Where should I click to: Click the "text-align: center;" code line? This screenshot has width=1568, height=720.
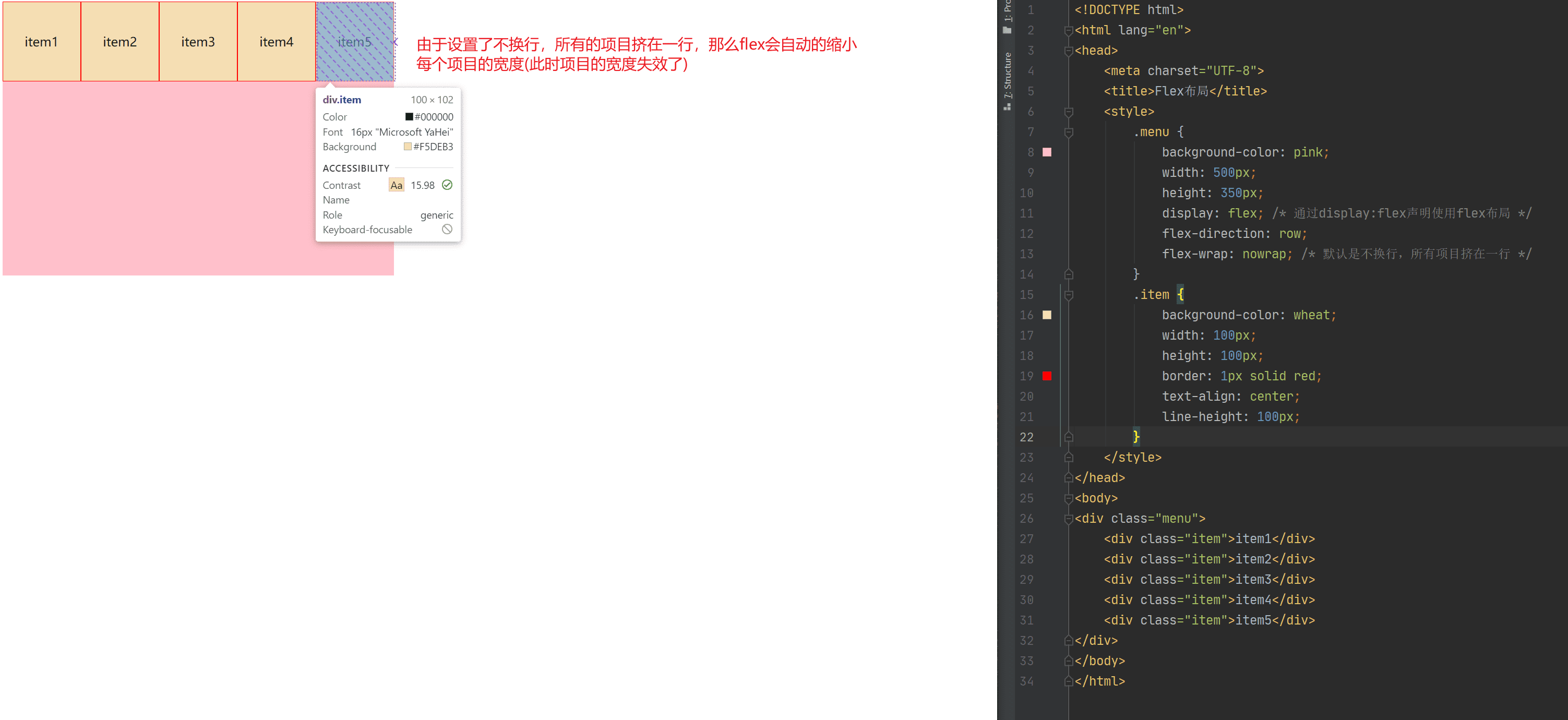tap(1231, 396)
